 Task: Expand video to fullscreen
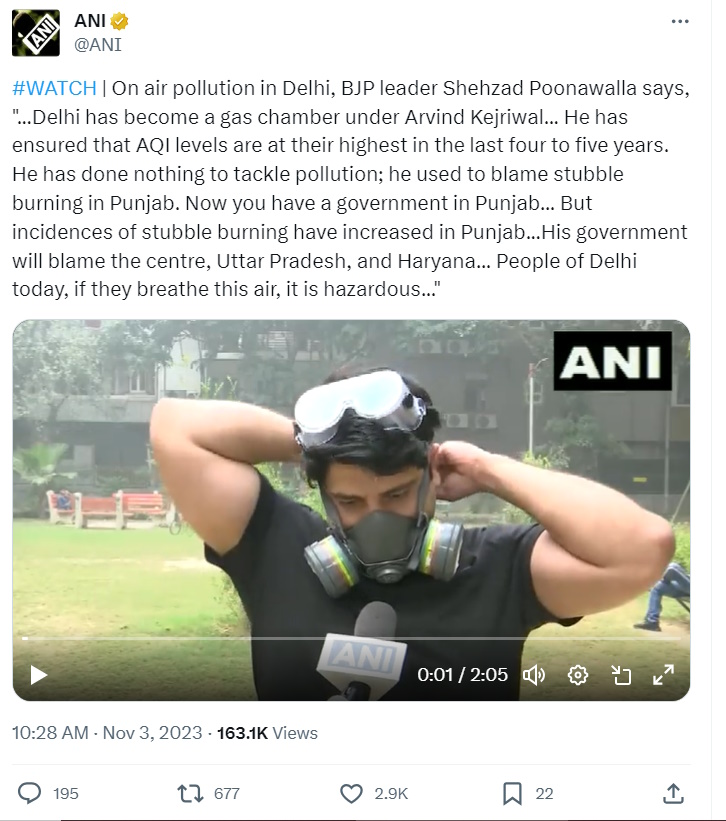coord(663,675)
